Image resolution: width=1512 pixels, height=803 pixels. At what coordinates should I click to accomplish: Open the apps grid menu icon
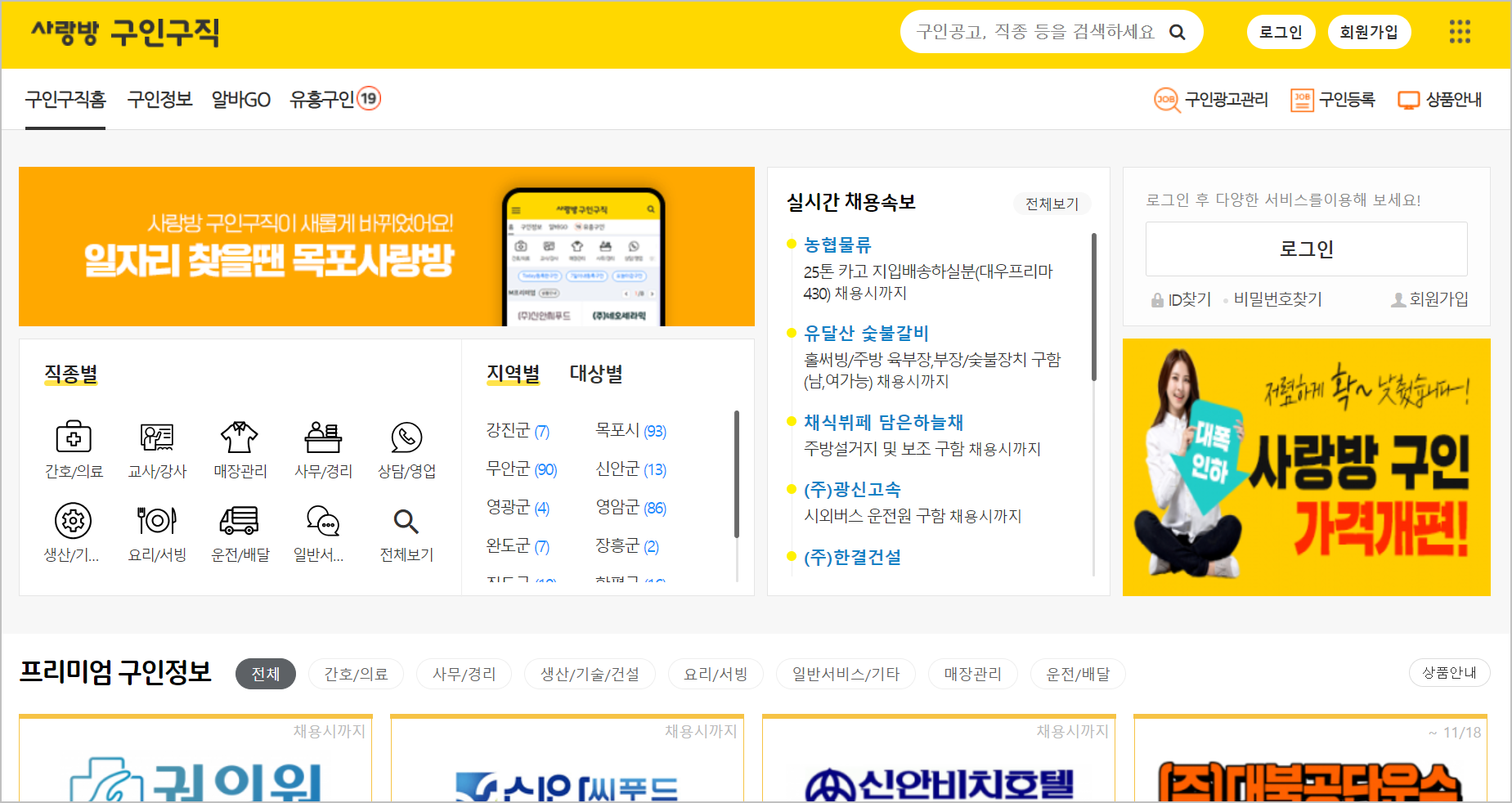pyautogui.click(x=1460, y=32)
